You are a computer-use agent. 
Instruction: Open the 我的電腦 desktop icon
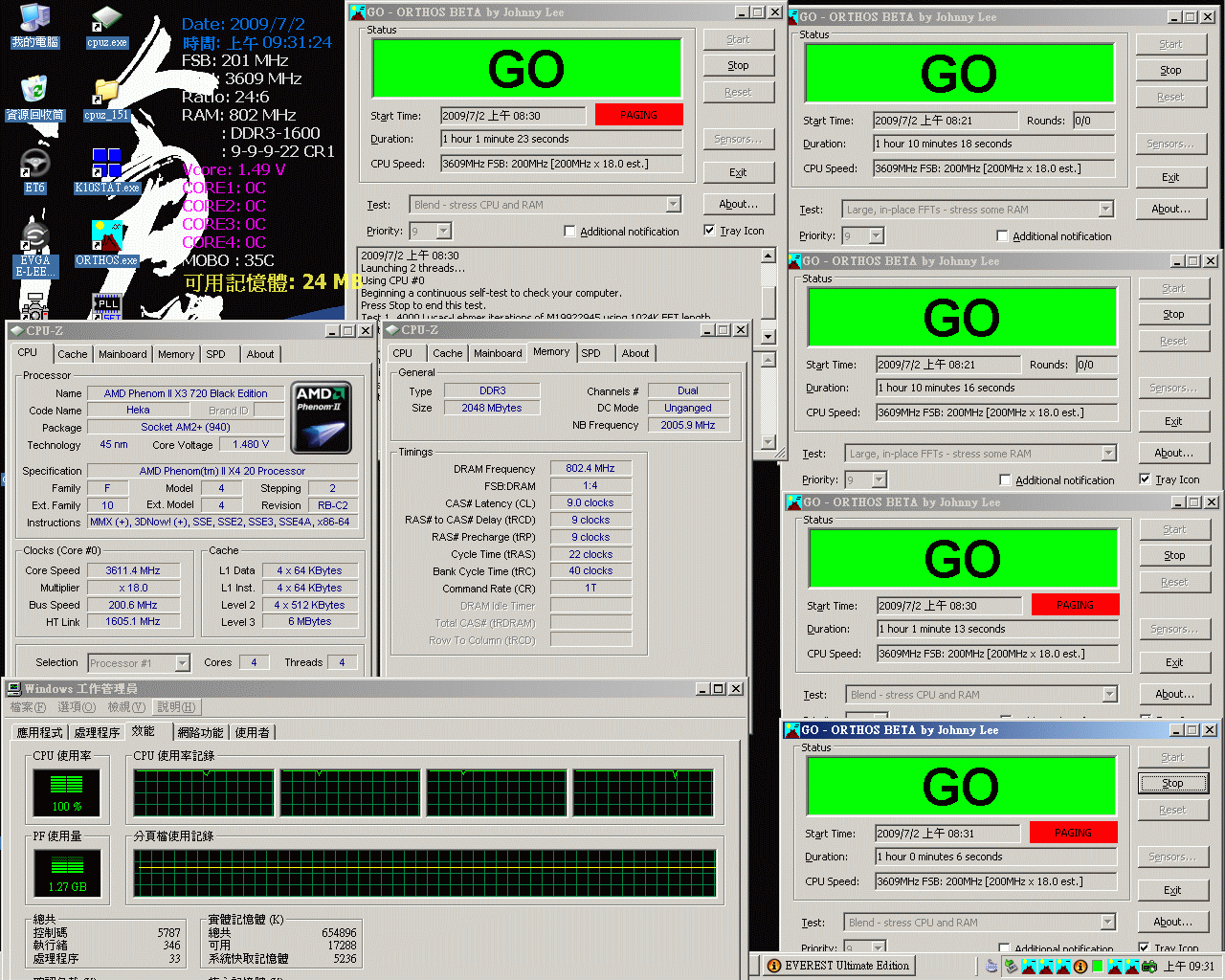point(35,26)
